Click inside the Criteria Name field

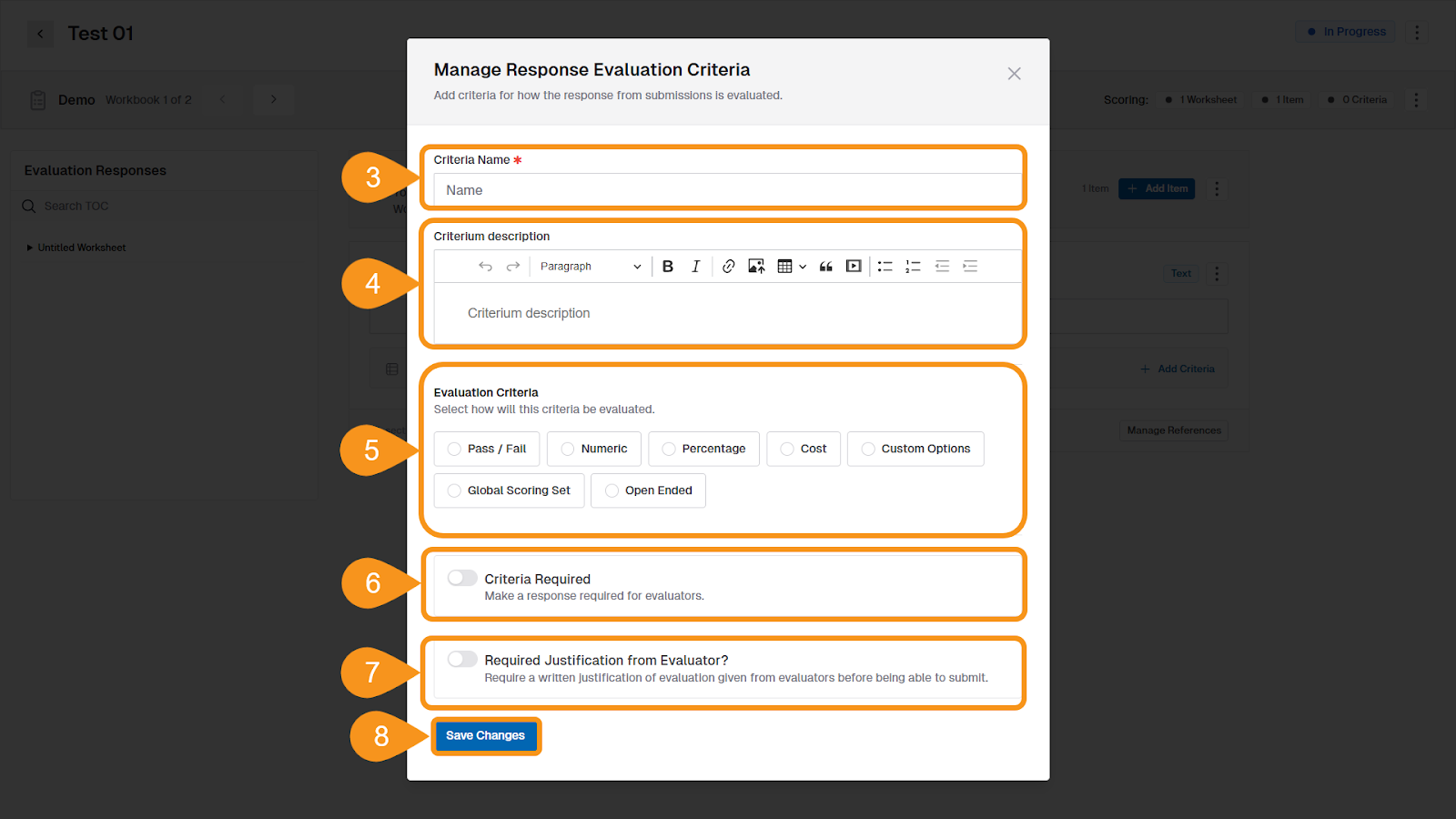coord(723,189)
